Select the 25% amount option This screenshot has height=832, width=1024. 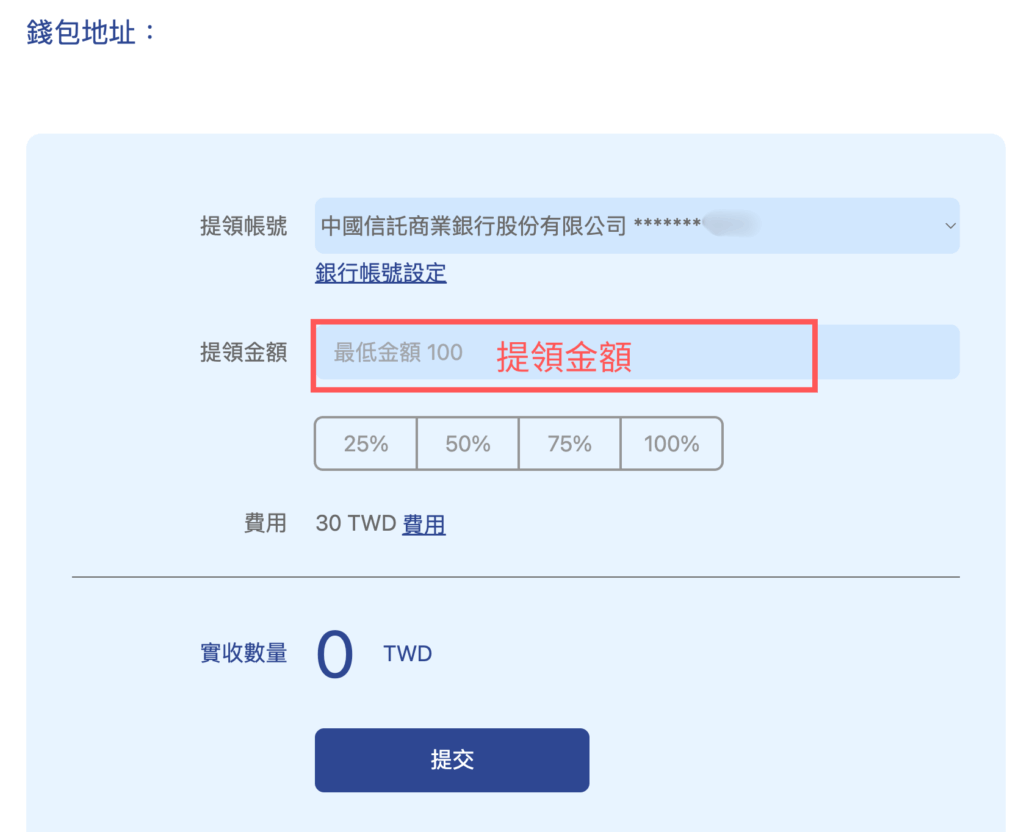(365, 443)
